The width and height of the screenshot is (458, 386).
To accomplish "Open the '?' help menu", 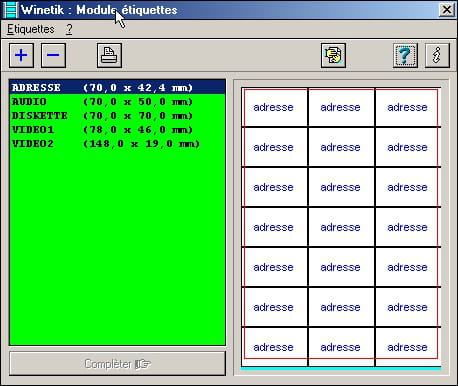I will pyautogui.click(x=69, y=29).
